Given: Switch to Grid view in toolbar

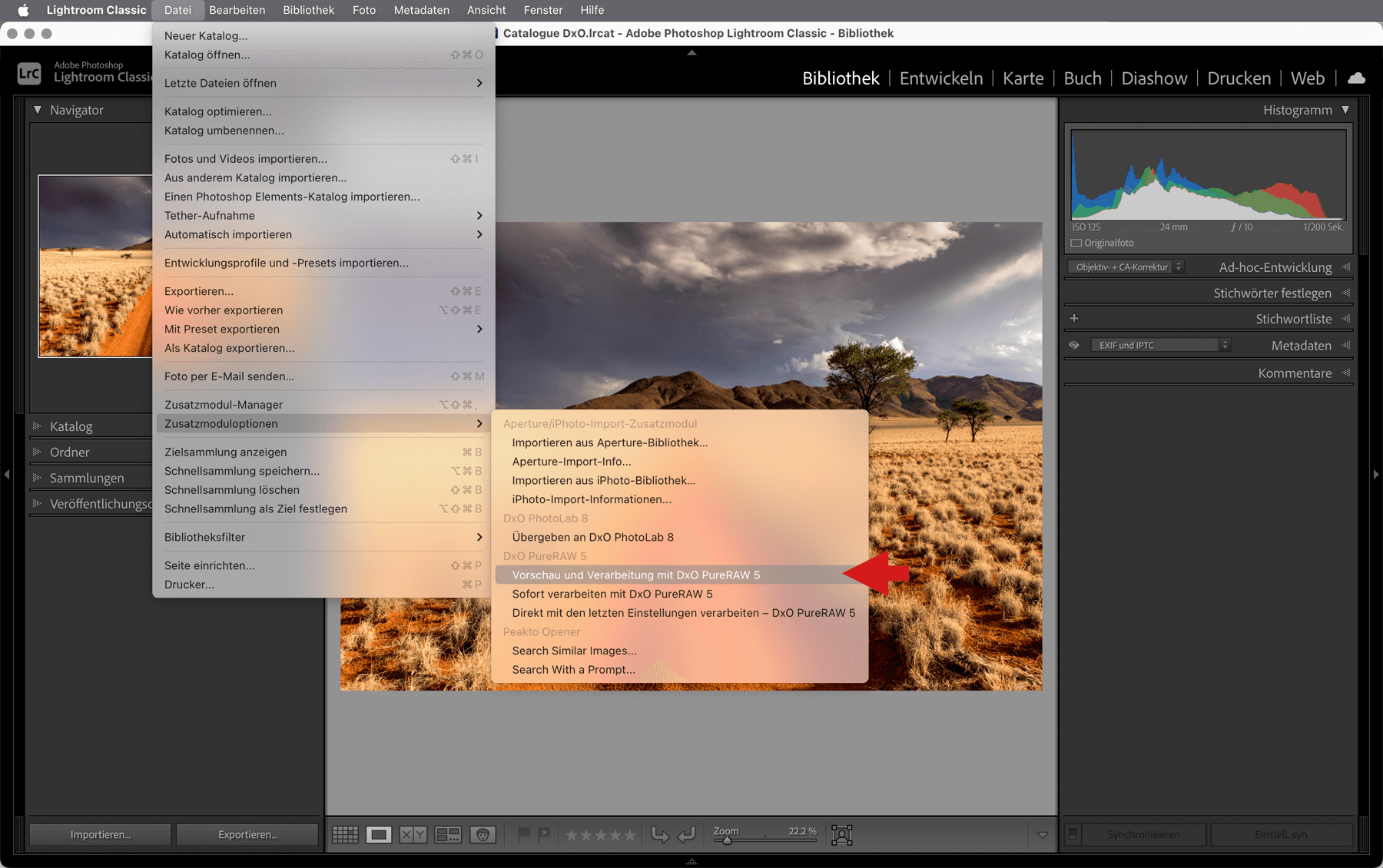Looking at the screenshot, I should coord(345,834).
